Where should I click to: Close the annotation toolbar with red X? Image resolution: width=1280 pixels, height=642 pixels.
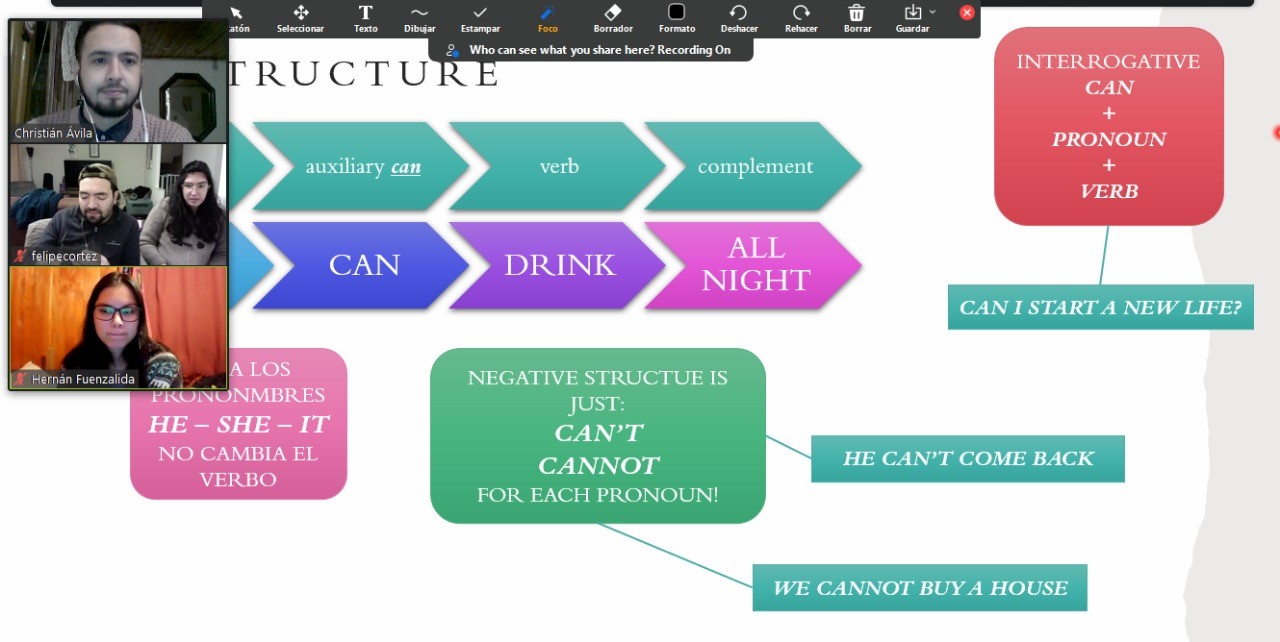click(x=967, y=13)
